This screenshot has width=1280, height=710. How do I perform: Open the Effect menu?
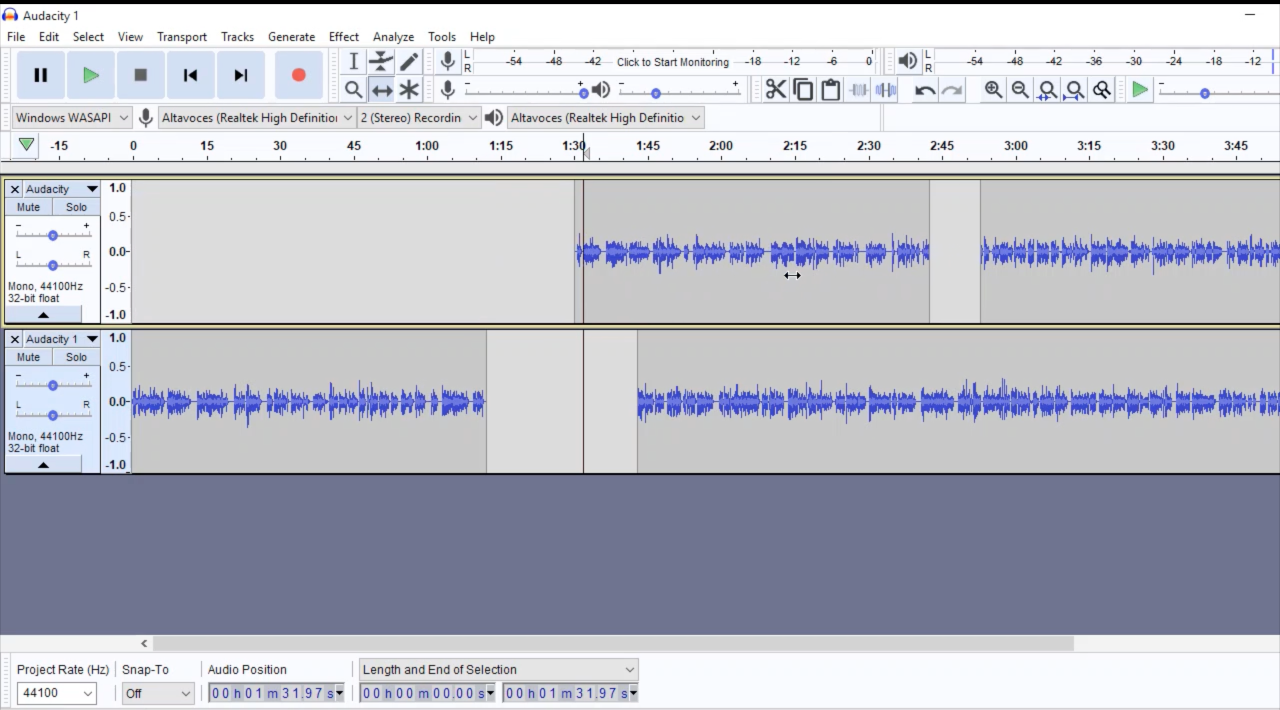pos(344,37)
